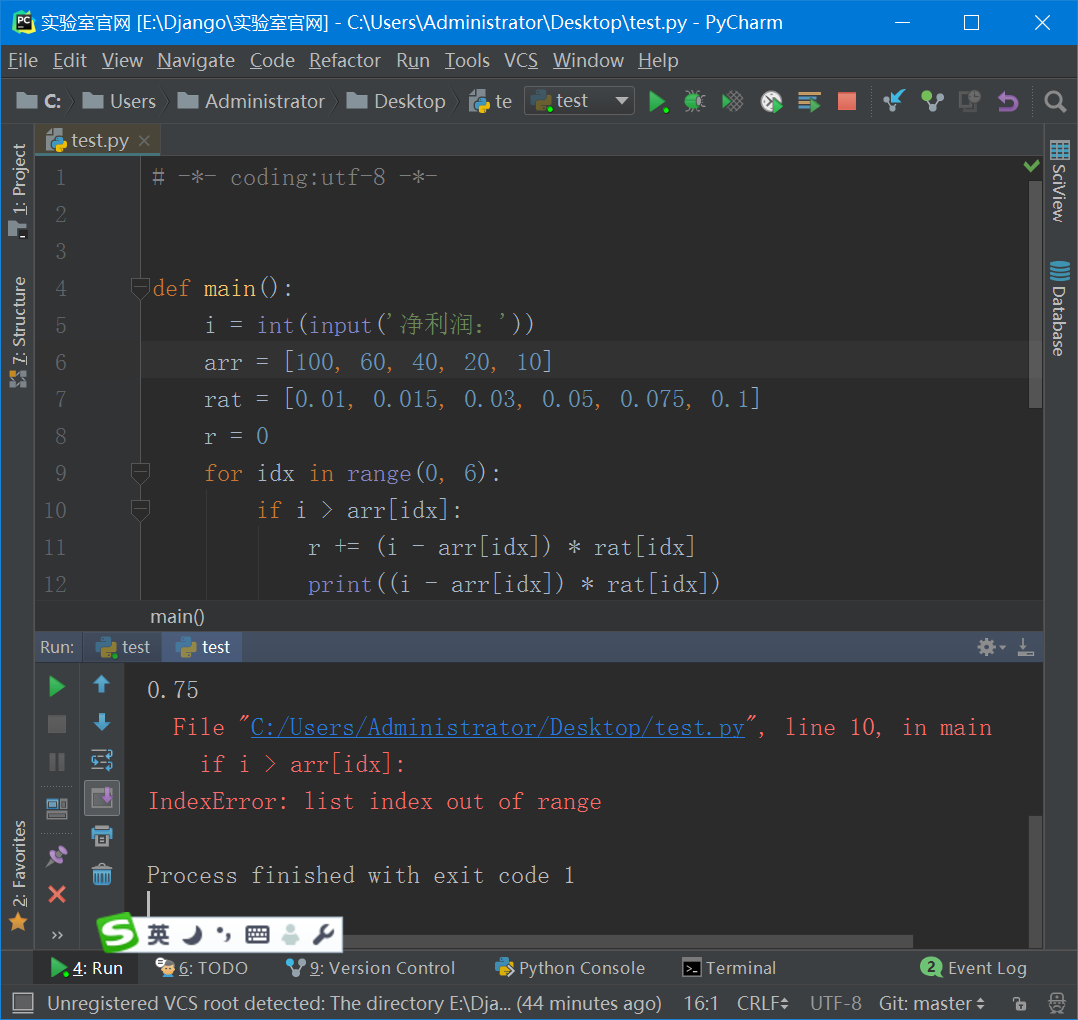Image resolution: width=1078 pixels, height=1020 pixels.
Task: Open the Sogou input wrench tools
Action: pyautogui.click(x=323, y=934)
